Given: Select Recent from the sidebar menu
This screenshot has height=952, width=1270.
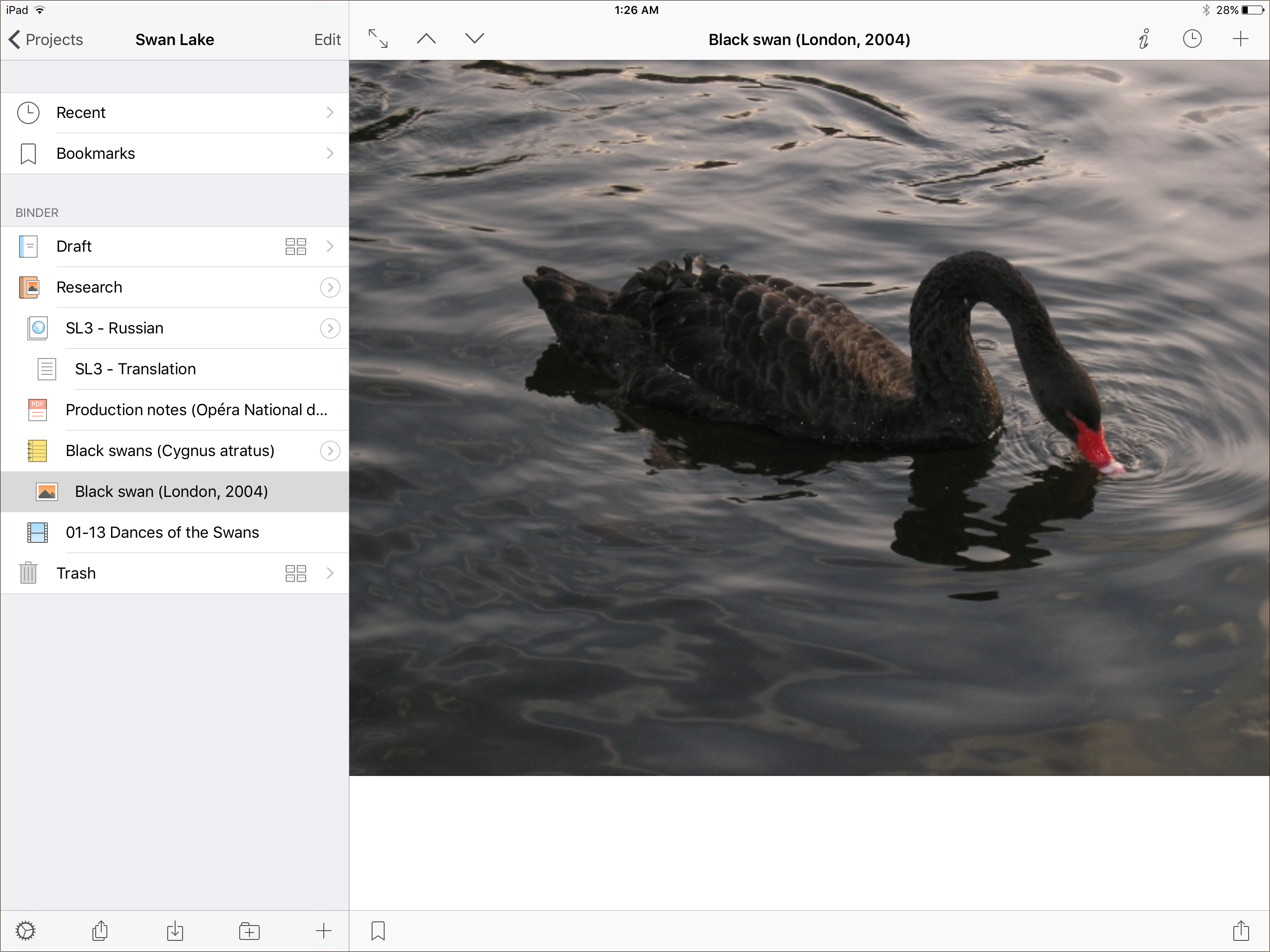Looking at the screenshot, I should click(175, 112).
